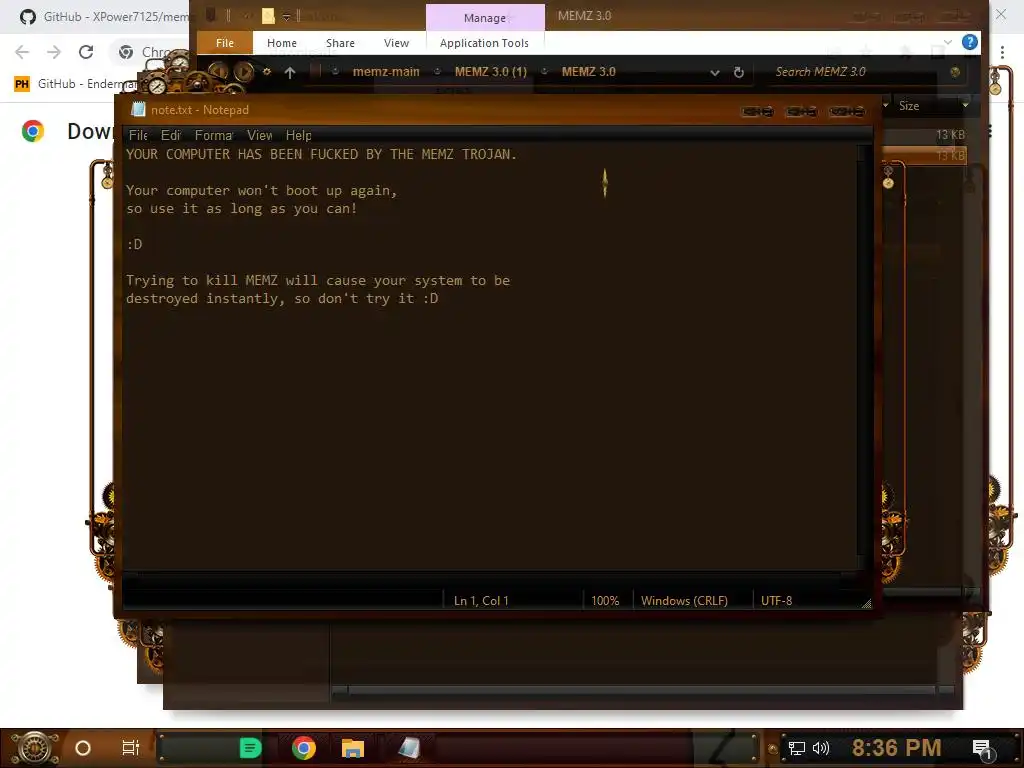Show hidden system tray icons
1024x768 pixels.
coord(773,749)
